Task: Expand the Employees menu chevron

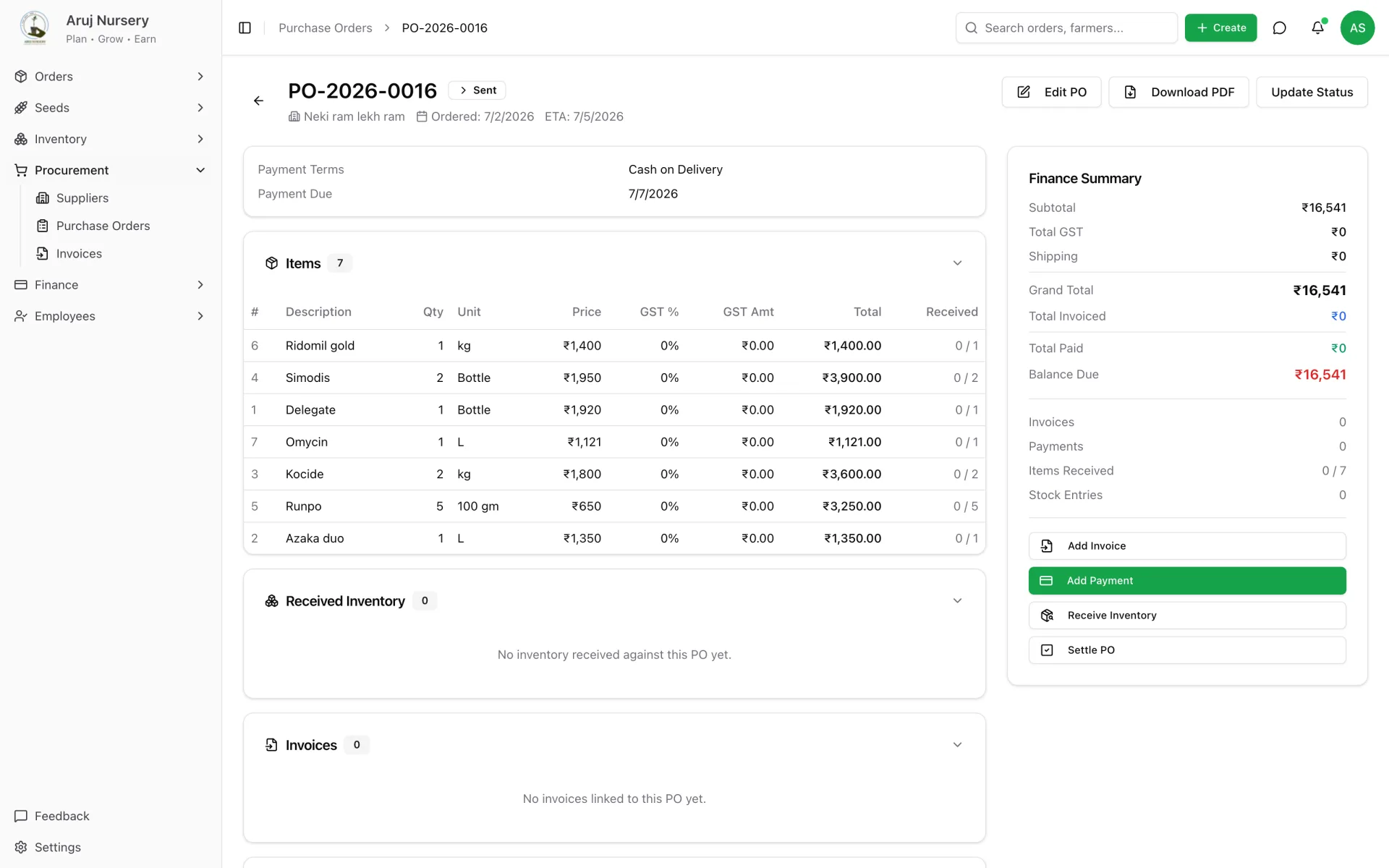Action: click(x=200, y=315)
